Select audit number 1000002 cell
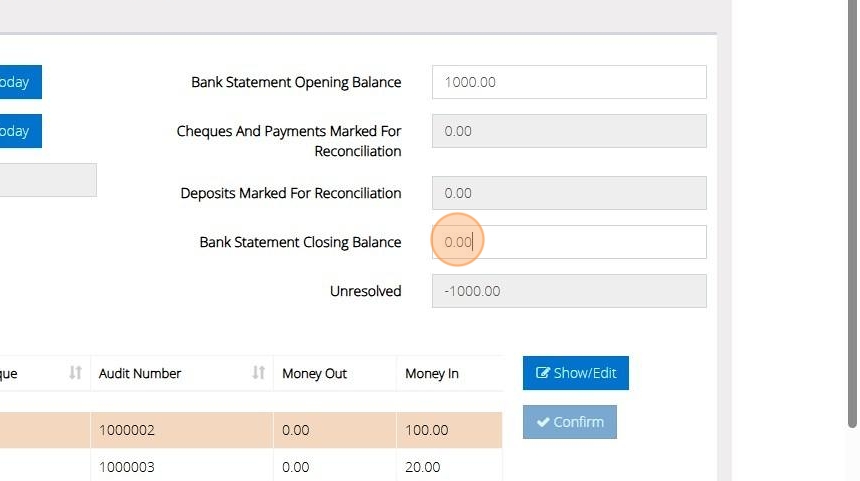860x481 pixels. point(182,430)
